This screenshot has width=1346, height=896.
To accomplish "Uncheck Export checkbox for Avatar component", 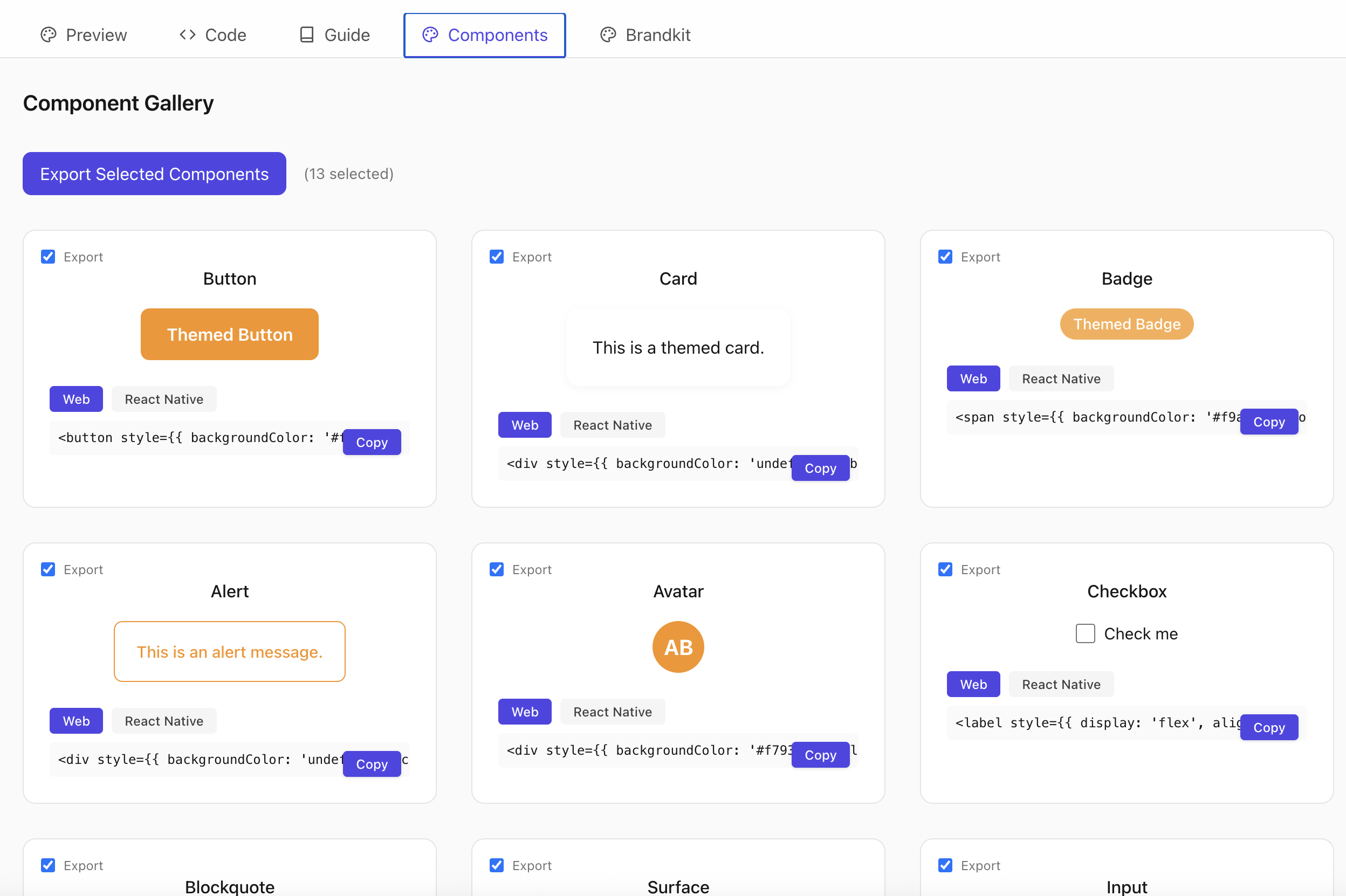I will [497, 569].
